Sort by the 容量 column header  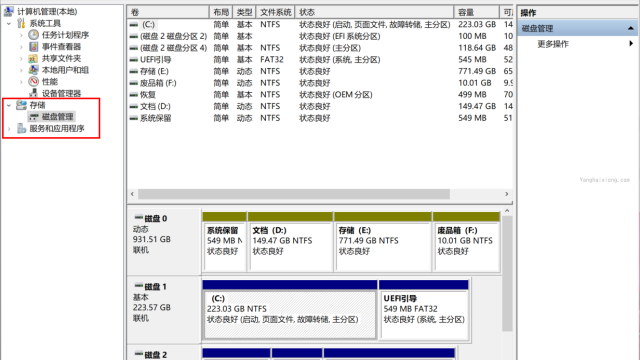[476, 12]
